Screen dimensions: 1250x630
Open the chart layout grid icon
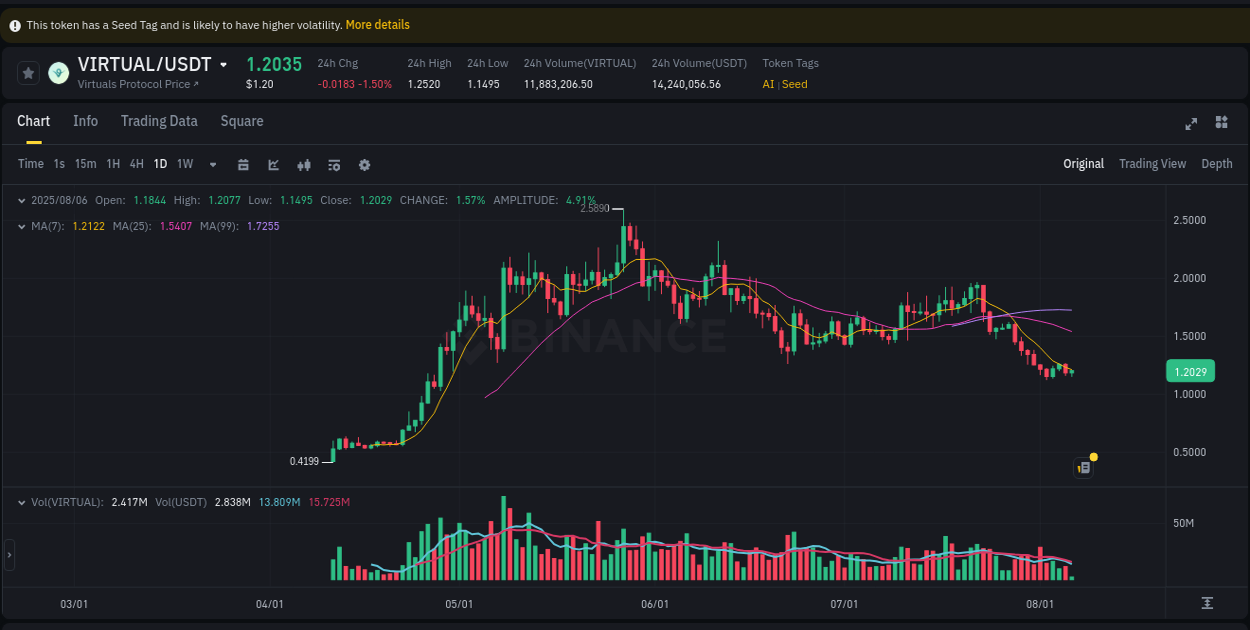point(1221,123)
